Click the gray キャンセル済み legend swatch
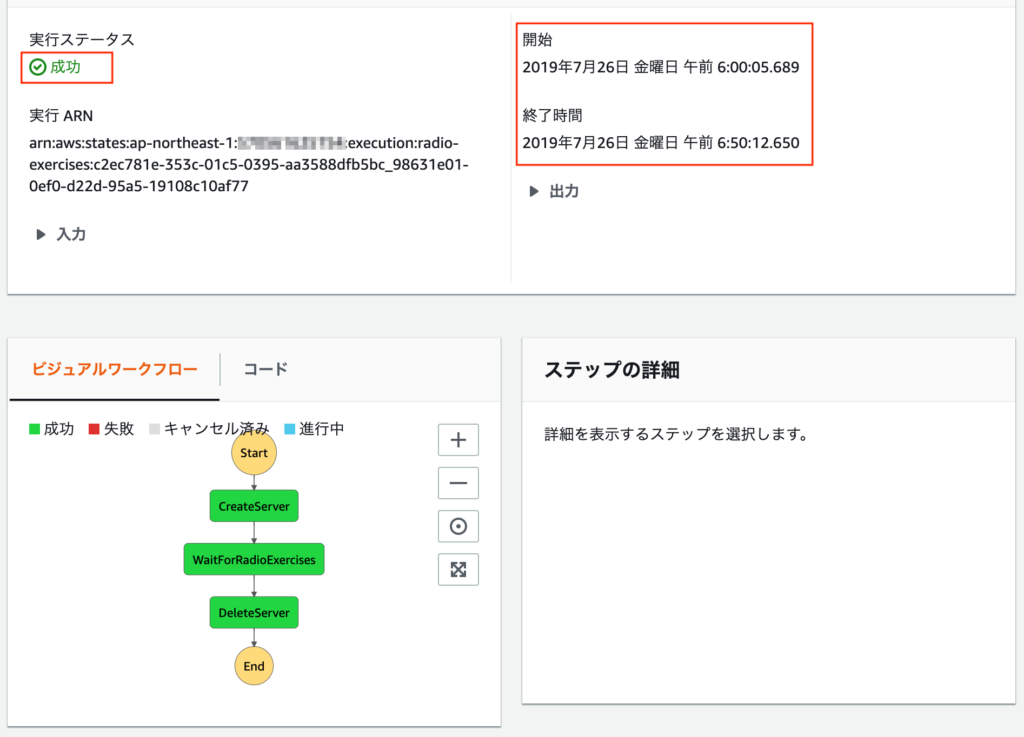Screen dimensions: 1024x737 [154, 429]
